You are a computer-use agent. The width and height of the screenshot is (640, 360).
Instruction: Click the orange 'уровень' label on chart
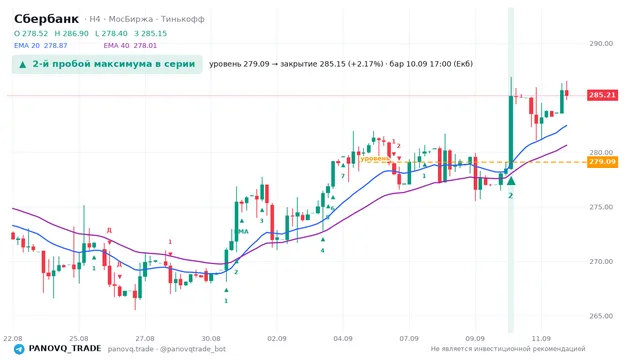tap(375, 158)
